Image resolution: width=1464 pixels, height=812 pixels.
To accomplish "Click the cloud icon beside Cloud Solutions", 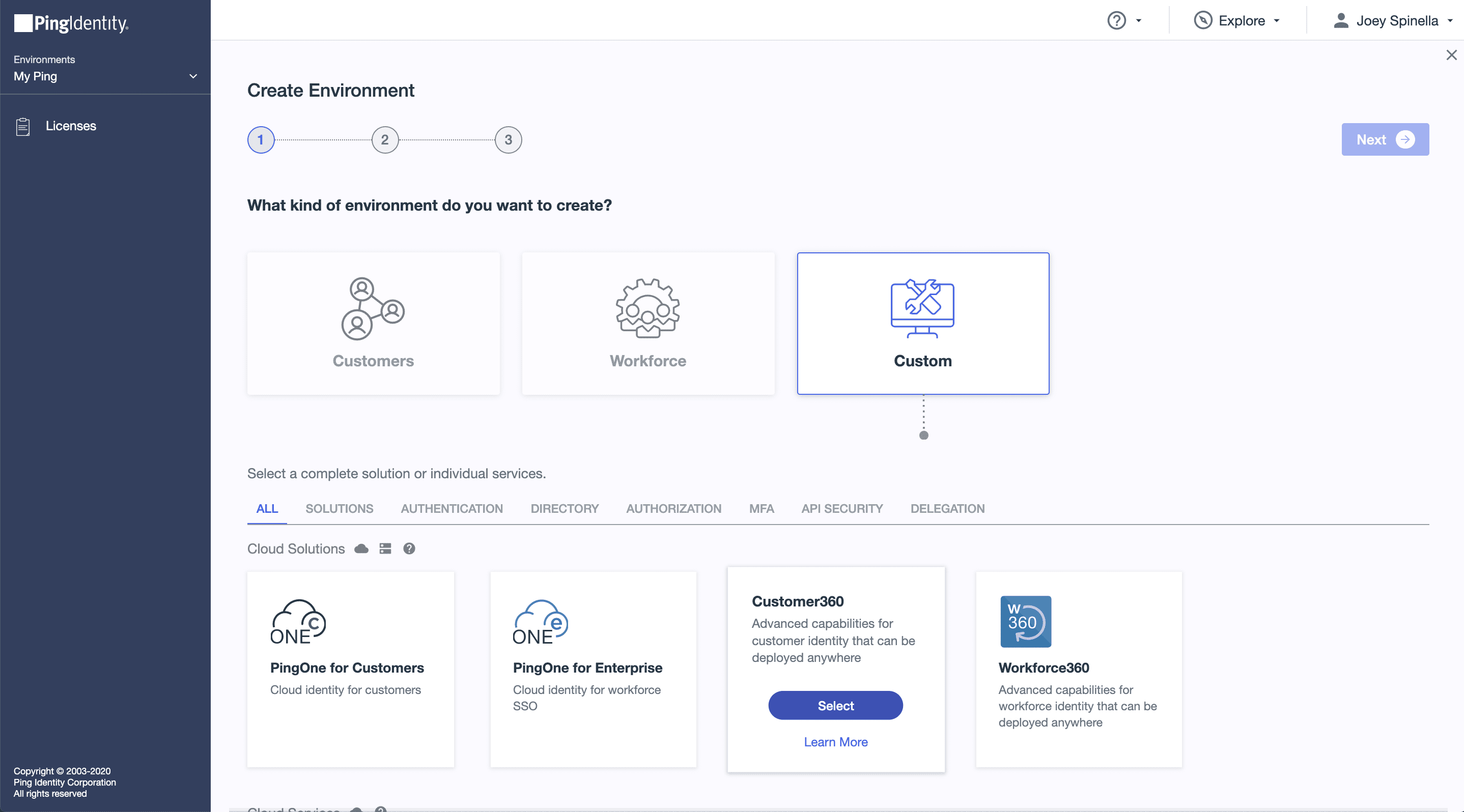I will [361, 548].
